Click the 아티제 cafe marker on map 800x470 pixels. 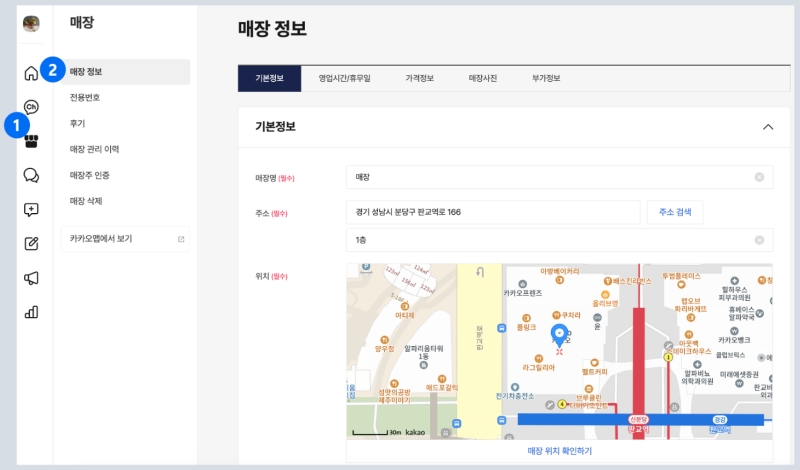coord(405,306)
